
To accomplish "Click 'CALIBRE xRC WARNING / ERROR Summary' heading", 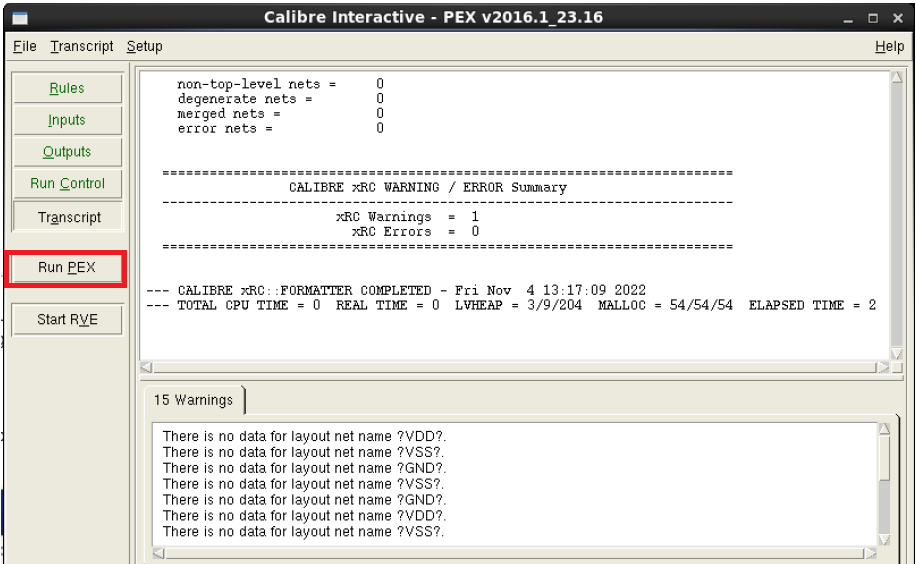I will [428, 188].
